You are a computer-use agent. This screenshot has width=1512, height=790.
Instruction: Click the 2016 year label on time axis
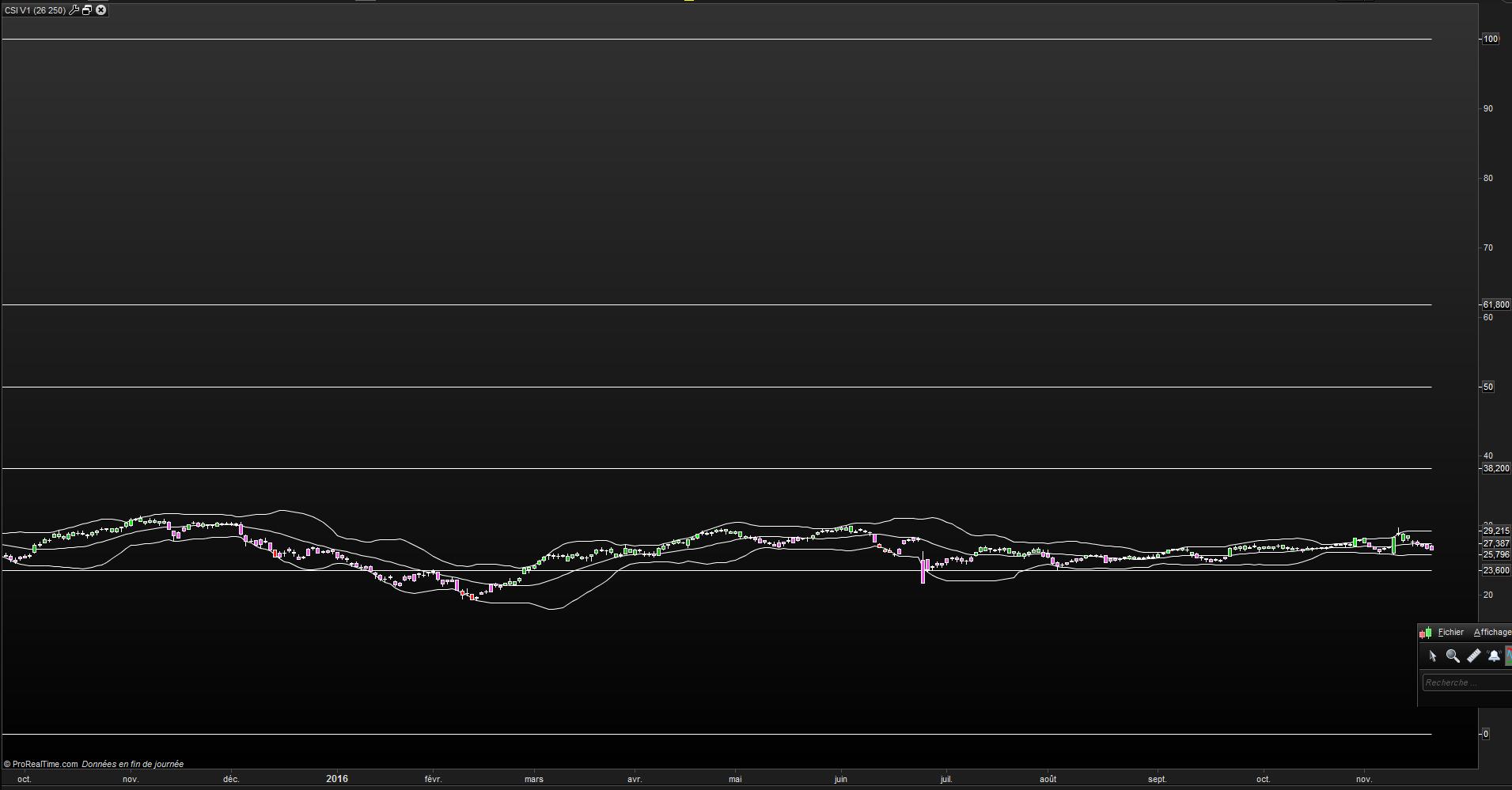coord(337,779)
